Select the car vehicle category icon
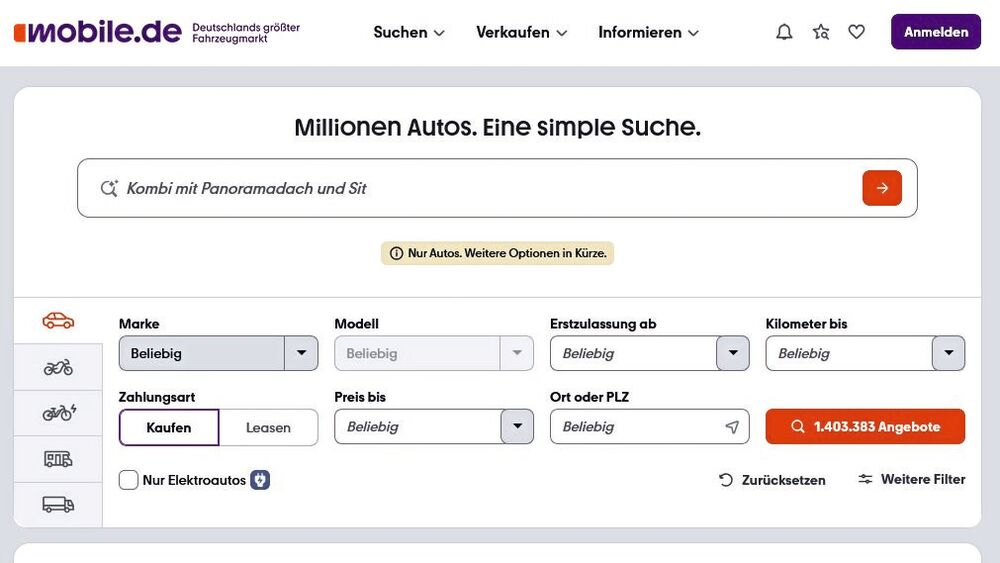This screenshot has height=563, width=1000. (x=58, y=321)
